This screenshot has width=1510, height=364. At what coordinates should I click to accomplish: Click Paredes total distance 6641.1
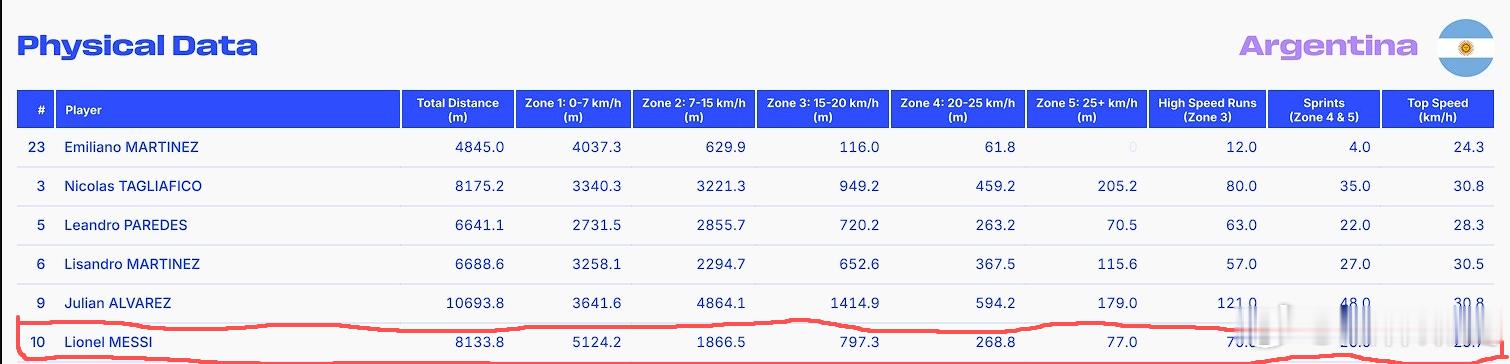479,225
